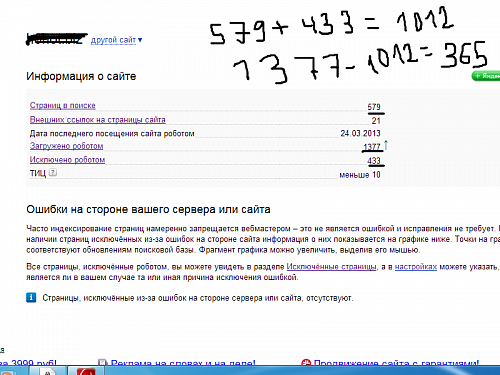Viewport: 500px width, 375px height.
Task: Open the 'Загружено роботом' link
Action: (66, 146)
